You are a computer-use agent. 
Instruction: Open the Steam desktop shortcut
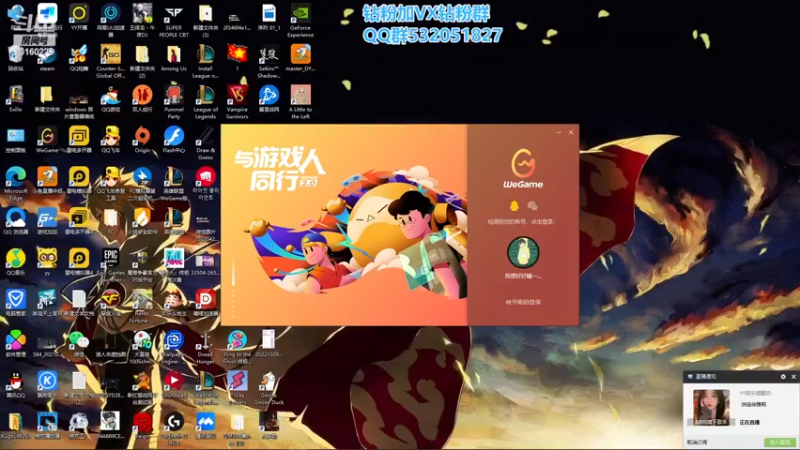pyautogui.click(x=47, y=59)
